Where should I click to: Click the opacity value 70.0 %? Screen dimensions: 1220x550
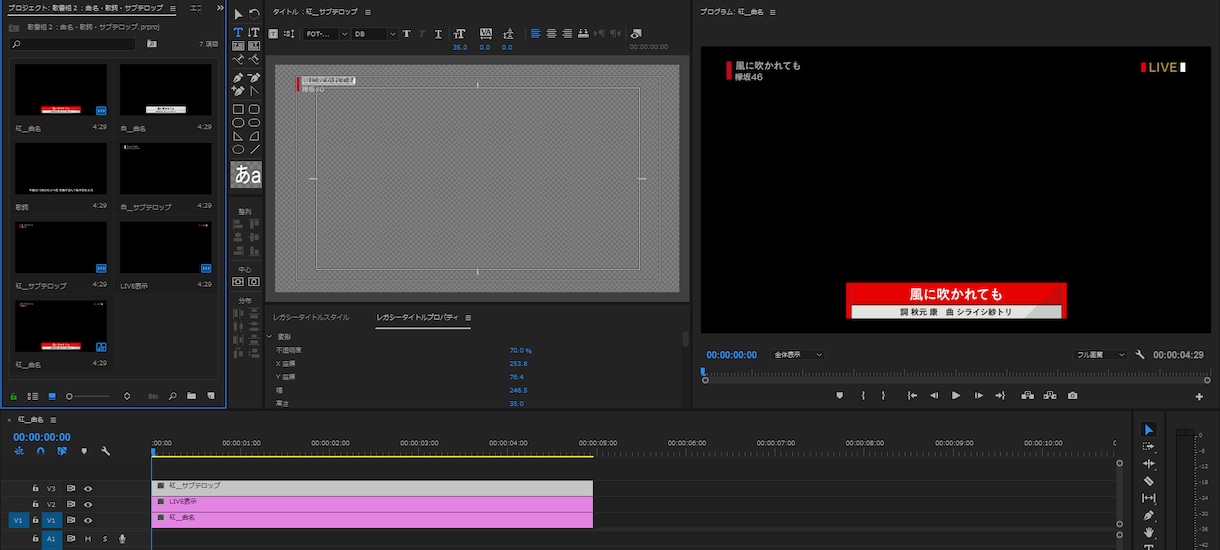point(520,351)
